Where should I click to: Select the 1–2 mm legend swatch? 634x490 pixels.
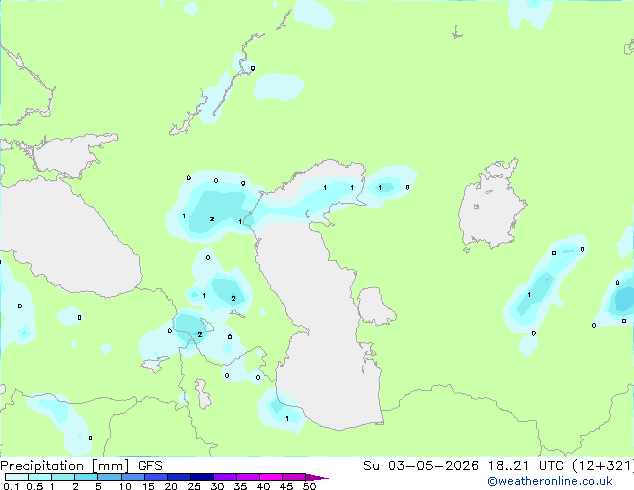pyautogui.click(x=63, y=477)
